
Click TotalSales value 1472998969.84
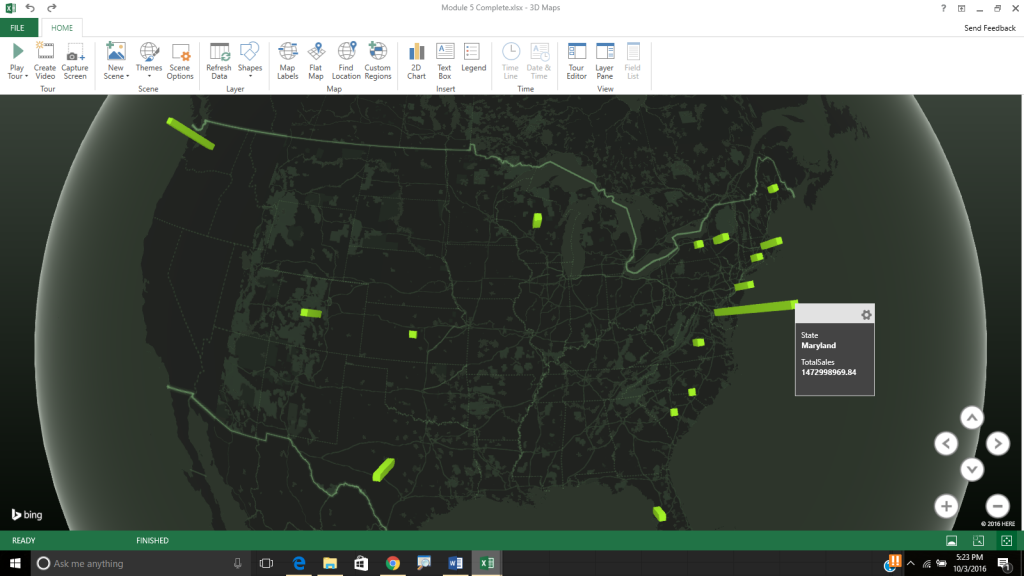click(829, 372)
